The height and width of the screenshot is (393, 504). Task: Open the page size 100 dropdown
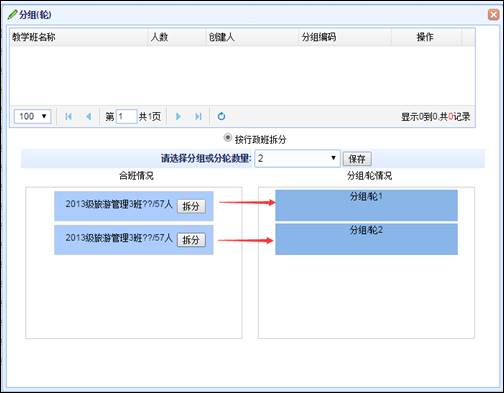[33, 116]
